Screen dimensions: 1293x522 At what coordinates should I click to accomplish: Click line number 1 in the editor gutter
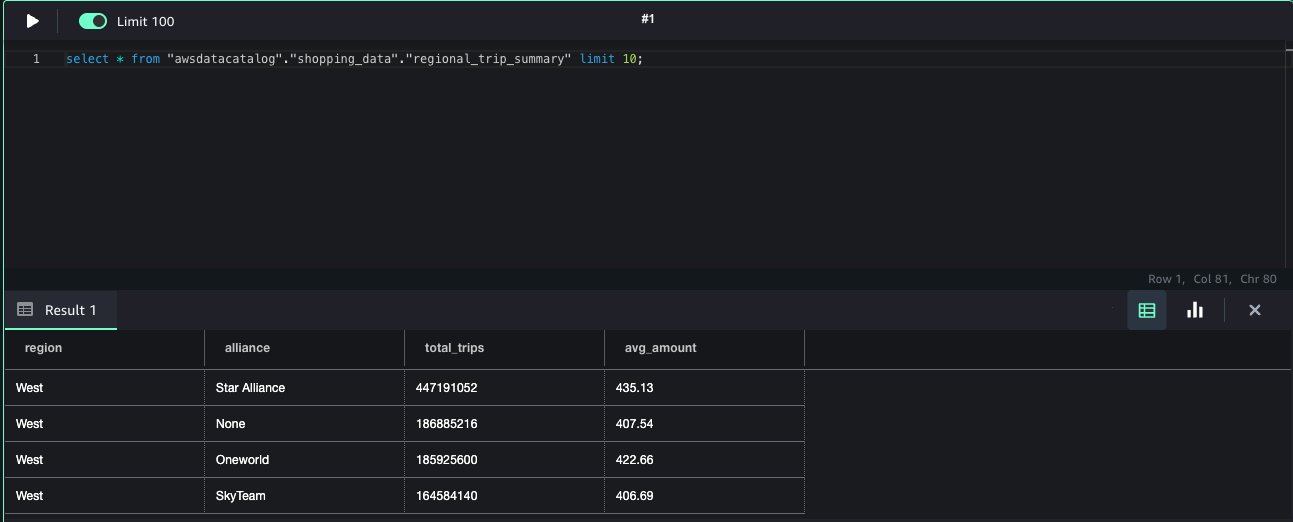[x=37, y=59]
